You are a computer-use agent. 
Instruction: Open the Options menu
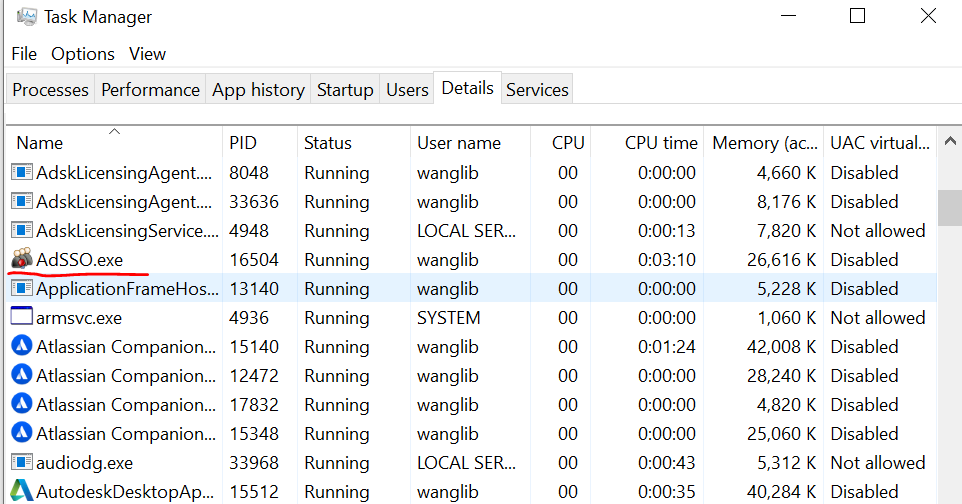point(83,54)
